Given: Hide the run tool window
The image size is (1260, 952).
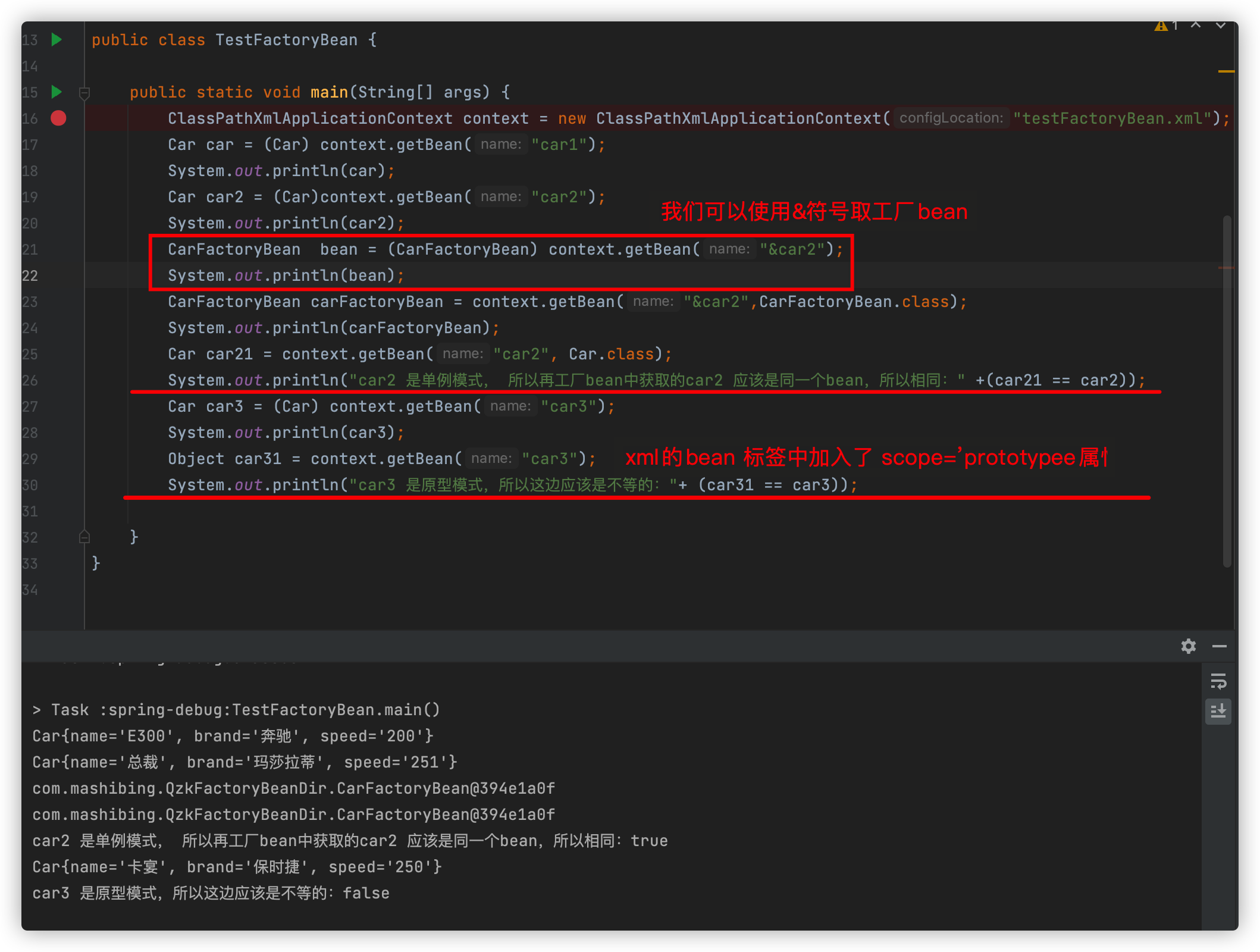Looking at the screenshot, I should point(1220,646).
